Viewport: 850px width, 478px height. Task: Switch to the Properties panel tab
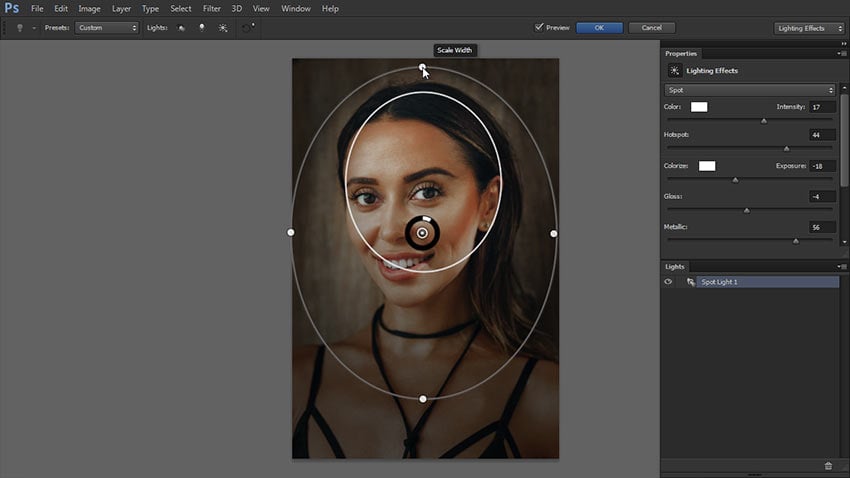(681, 53)
